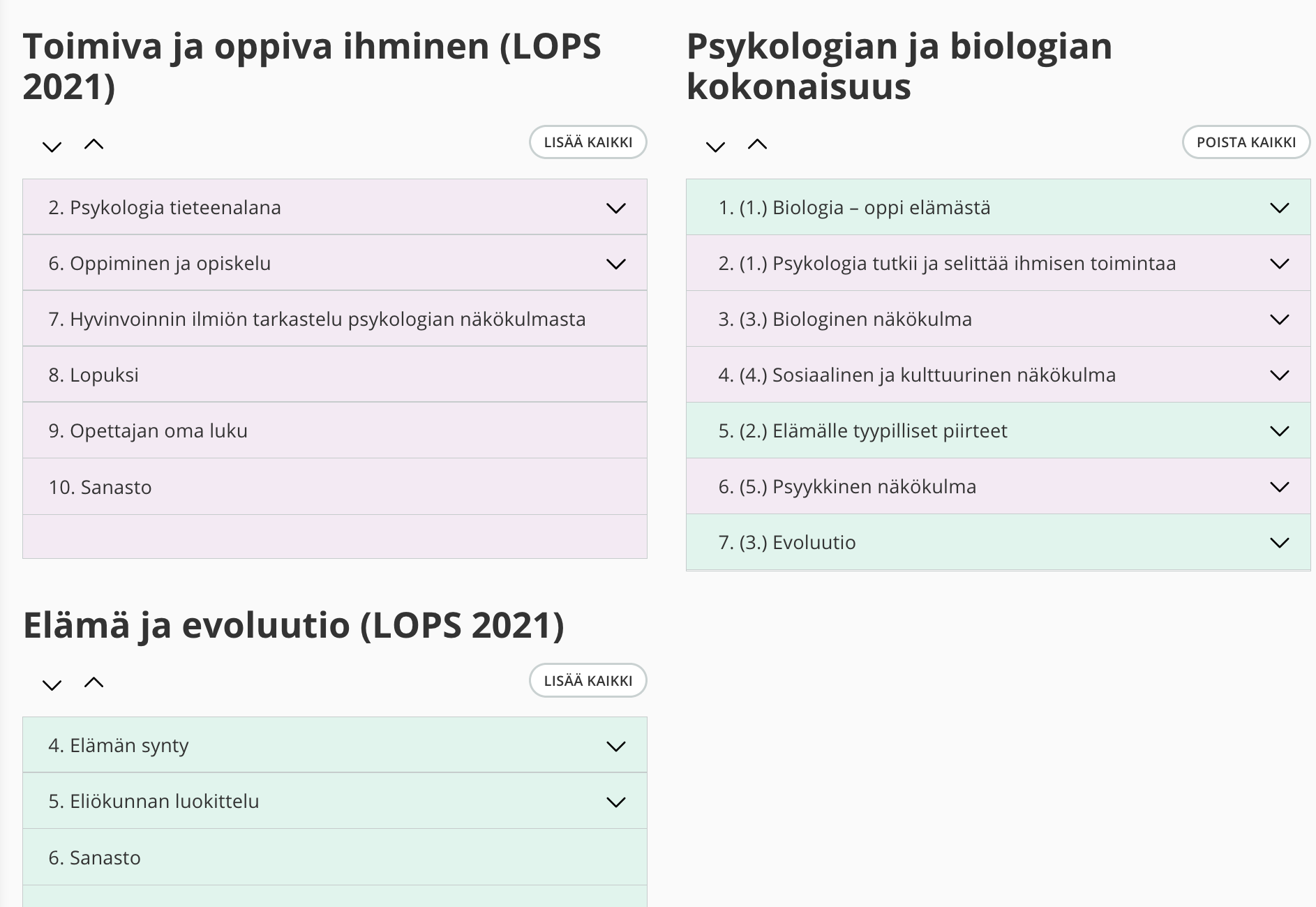Collapse all chapters in Psykologian ja biologian kokonaisuus
The height and width of the screenshot is (907, 1316).
757,144
